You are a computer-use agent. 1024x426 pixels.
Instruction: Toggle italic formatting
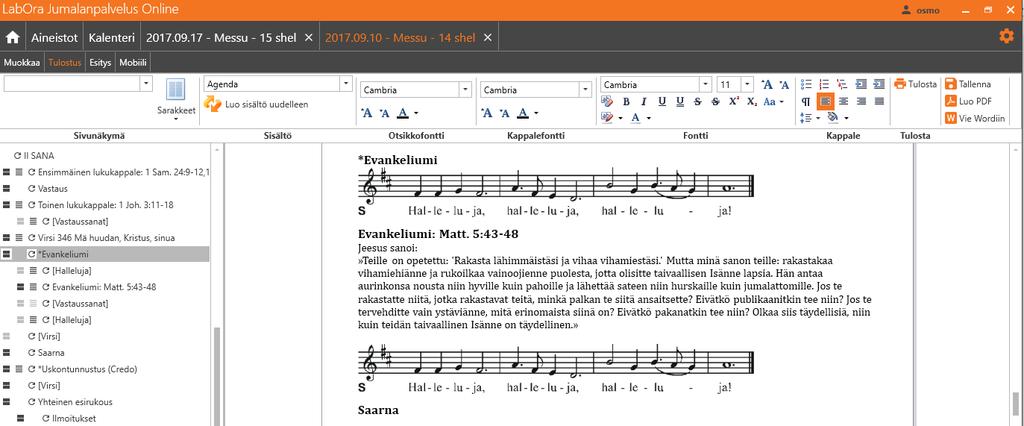644,101
